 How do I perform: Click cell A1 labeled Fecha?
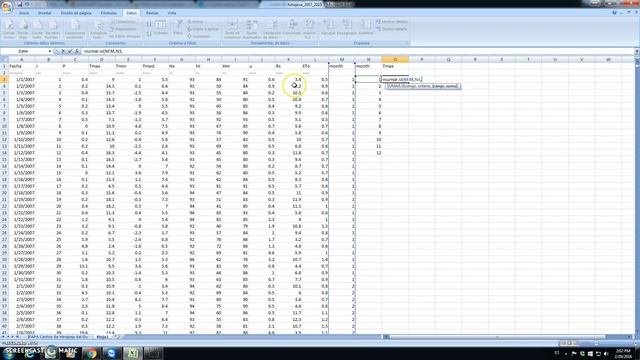coord(22,66)
